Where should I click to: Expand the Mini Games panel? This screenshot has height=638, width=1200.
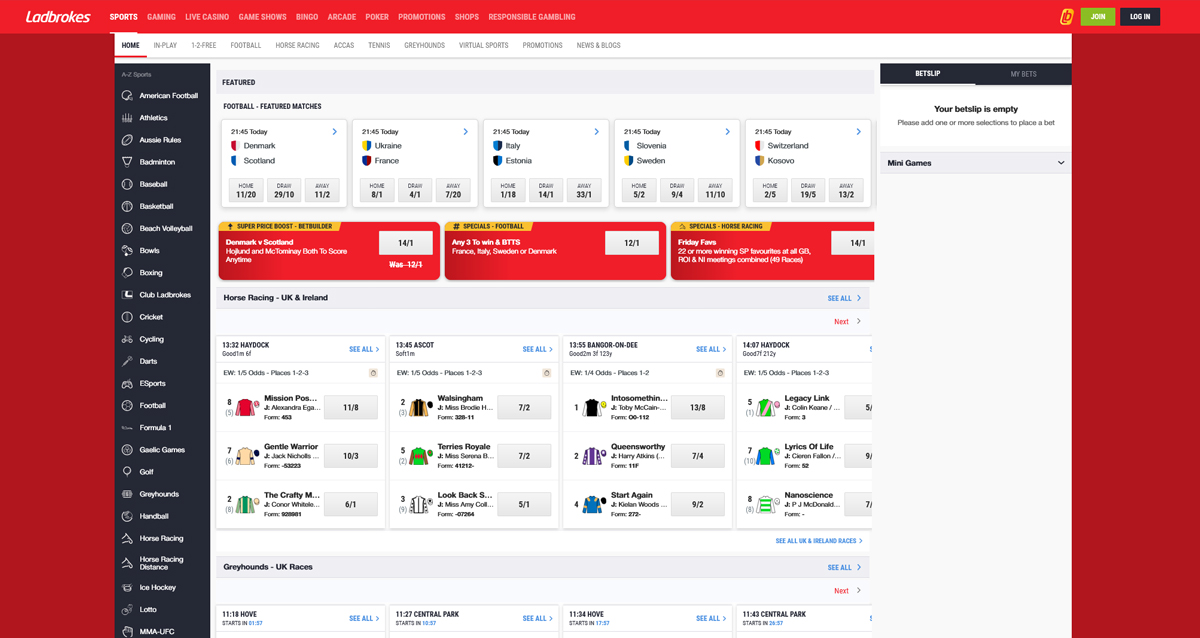975,163
